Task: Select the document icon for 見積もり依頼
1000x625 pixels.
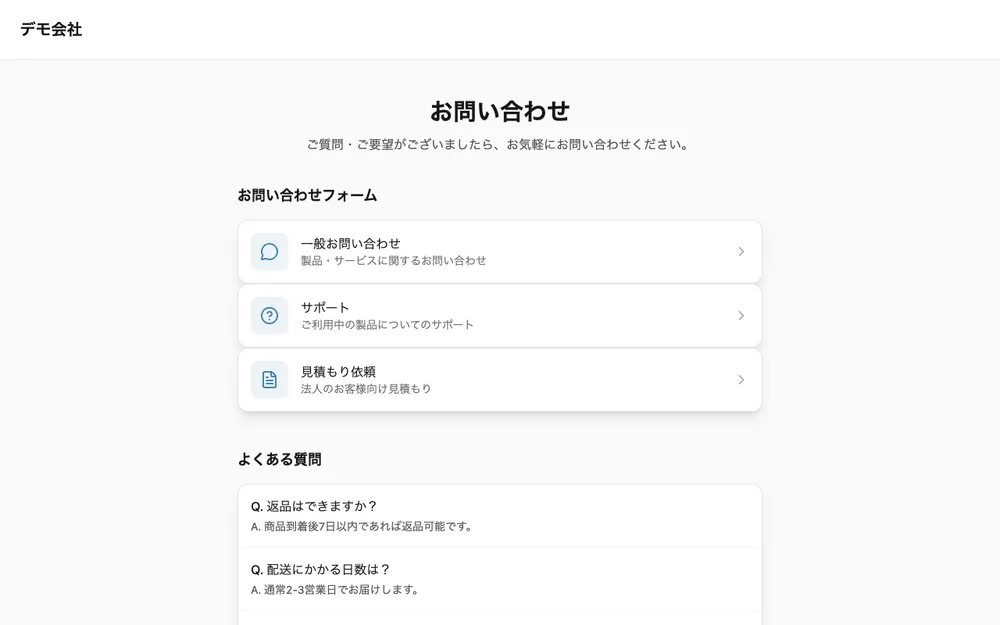Action: 269,379
